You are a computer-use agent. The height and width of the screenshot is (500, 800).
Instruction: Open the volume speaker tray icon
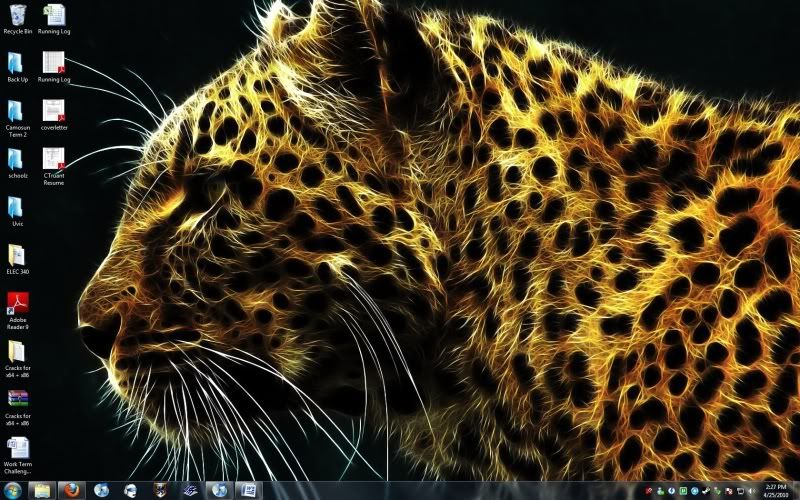point(752,491)
